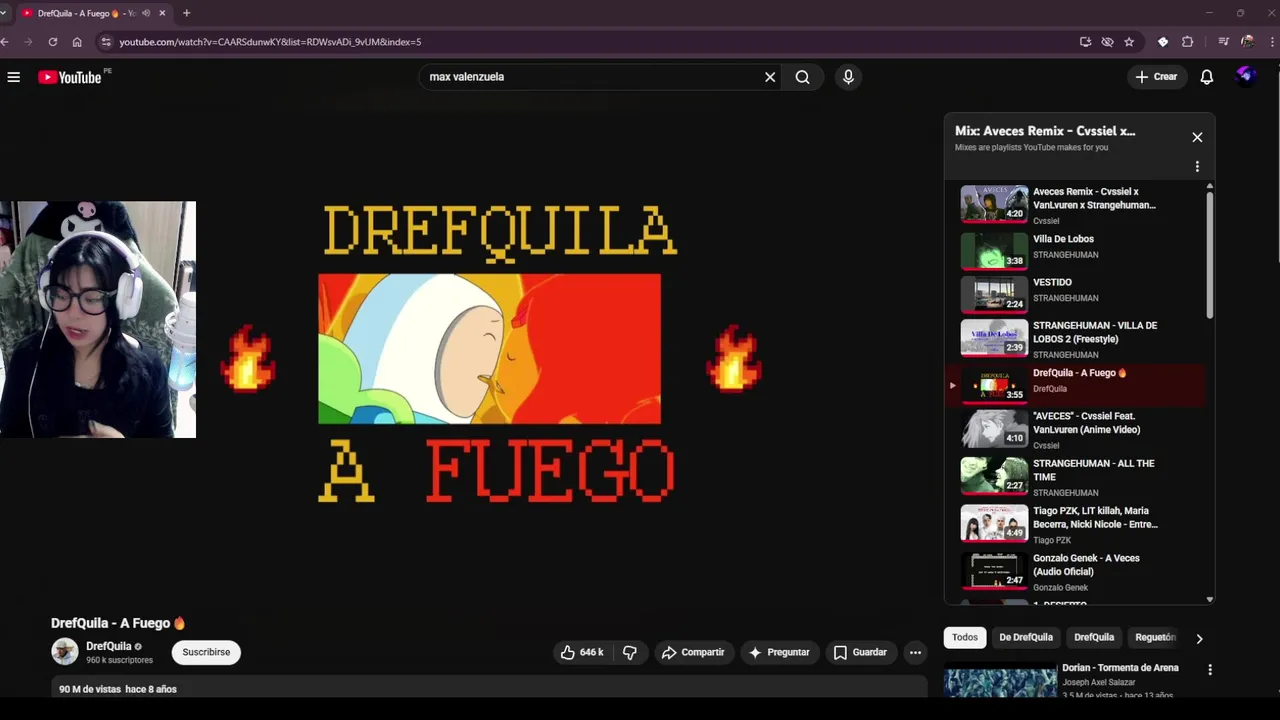Open options for Dorian - Tormenta de Arena
This screenshot has height=720, width=1280.
coord(1210,670)
